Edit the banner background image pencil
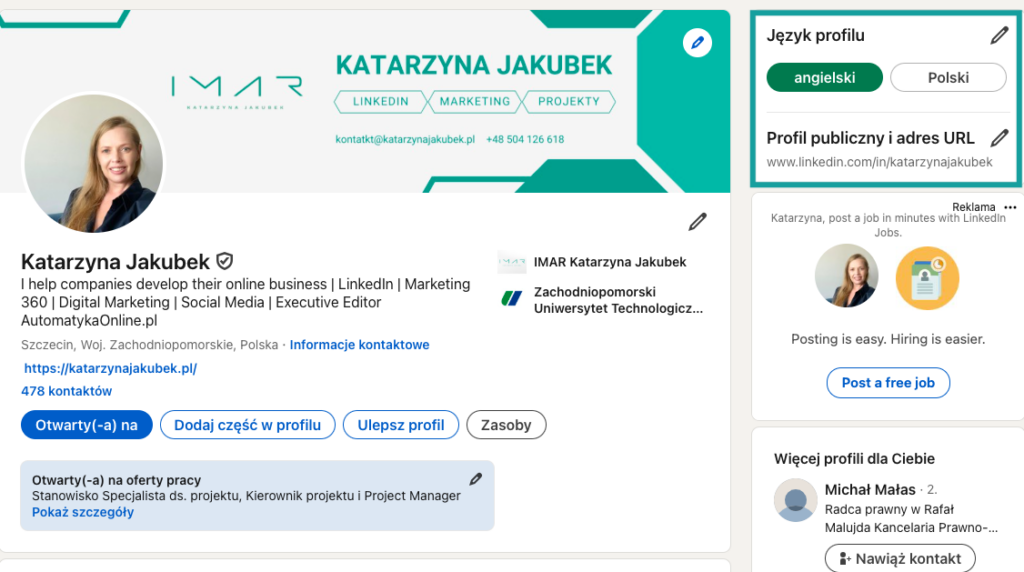This screenshot has width=1024, height=572. (697, 43)
